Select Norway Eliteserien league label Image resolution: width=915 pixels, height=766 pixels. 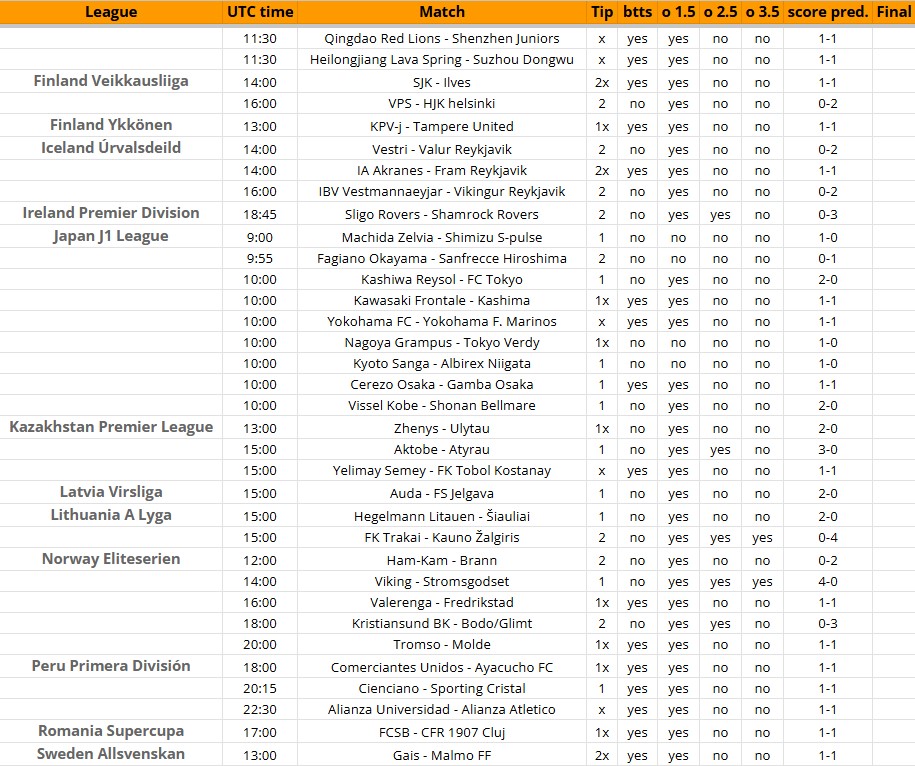pyautogui.click(x=111, y=559)
